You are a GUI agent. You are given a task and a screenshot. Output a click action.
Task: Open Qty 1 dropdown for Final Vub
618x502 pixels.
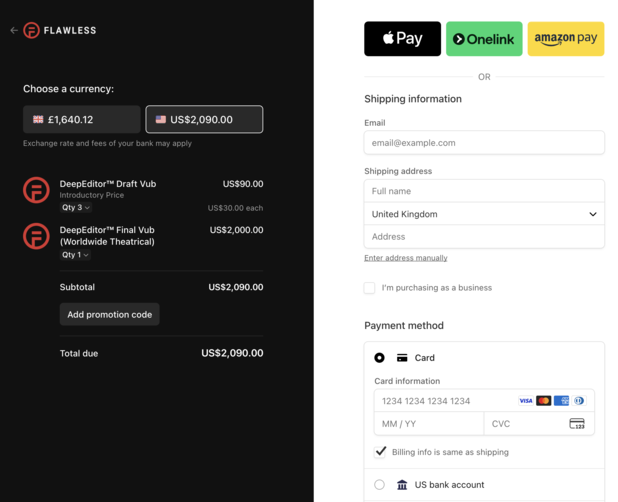75,255
